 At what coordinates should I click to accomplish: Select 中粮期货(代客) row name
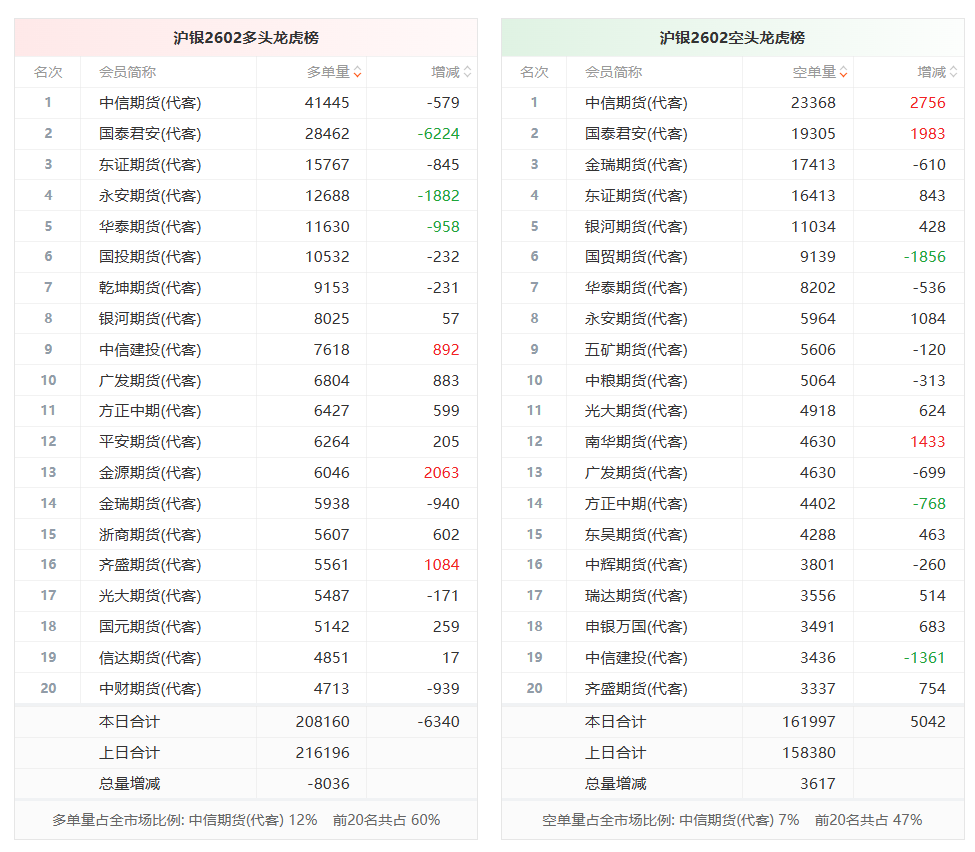pos(636,381)
